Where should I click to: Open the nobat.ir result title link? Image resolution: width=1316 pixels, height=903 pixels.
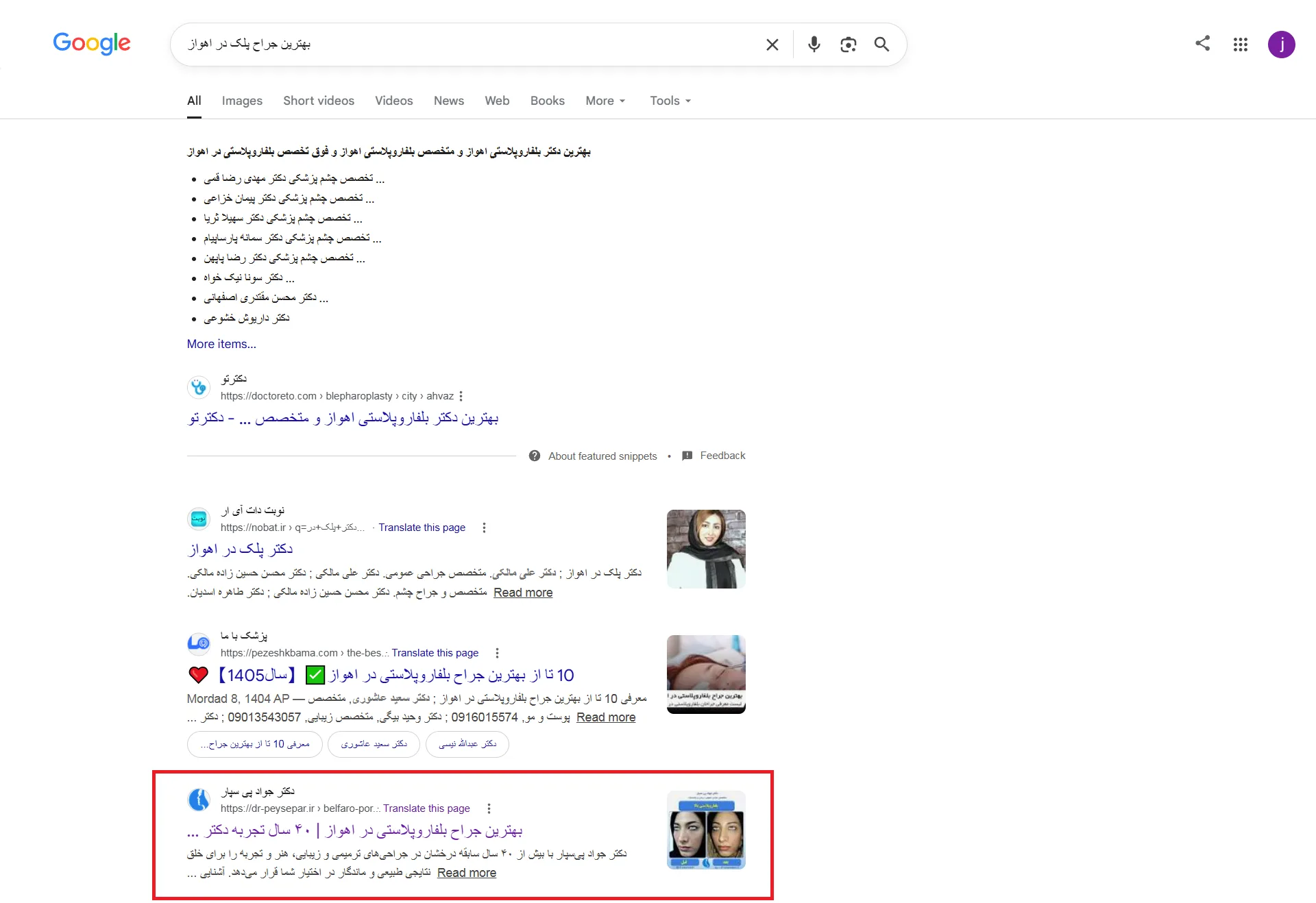[240, 549]
